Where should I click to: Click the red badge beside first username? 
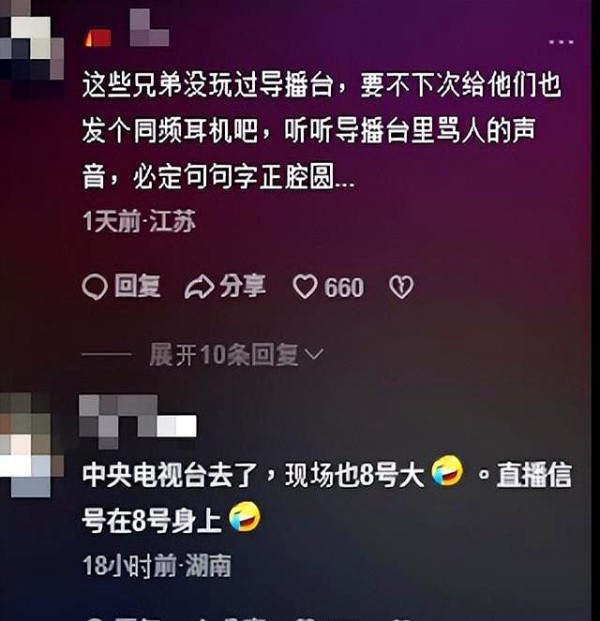(x=97, y=38)
